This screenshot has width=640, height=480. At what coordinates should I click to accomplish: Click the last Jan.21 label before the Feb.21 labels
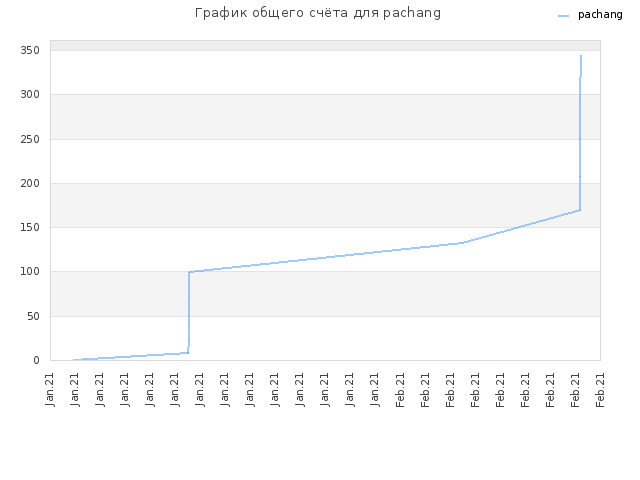(375, 390)
